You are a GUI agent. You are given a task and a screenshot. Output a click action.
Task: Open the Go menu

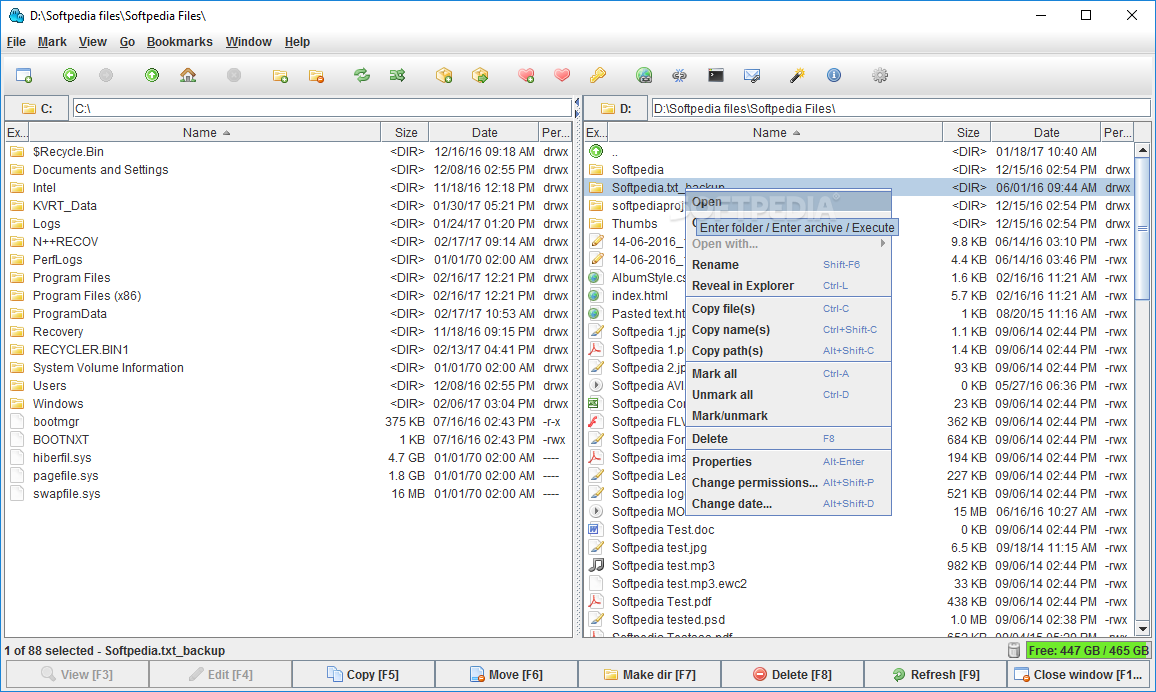pos(128,42)
